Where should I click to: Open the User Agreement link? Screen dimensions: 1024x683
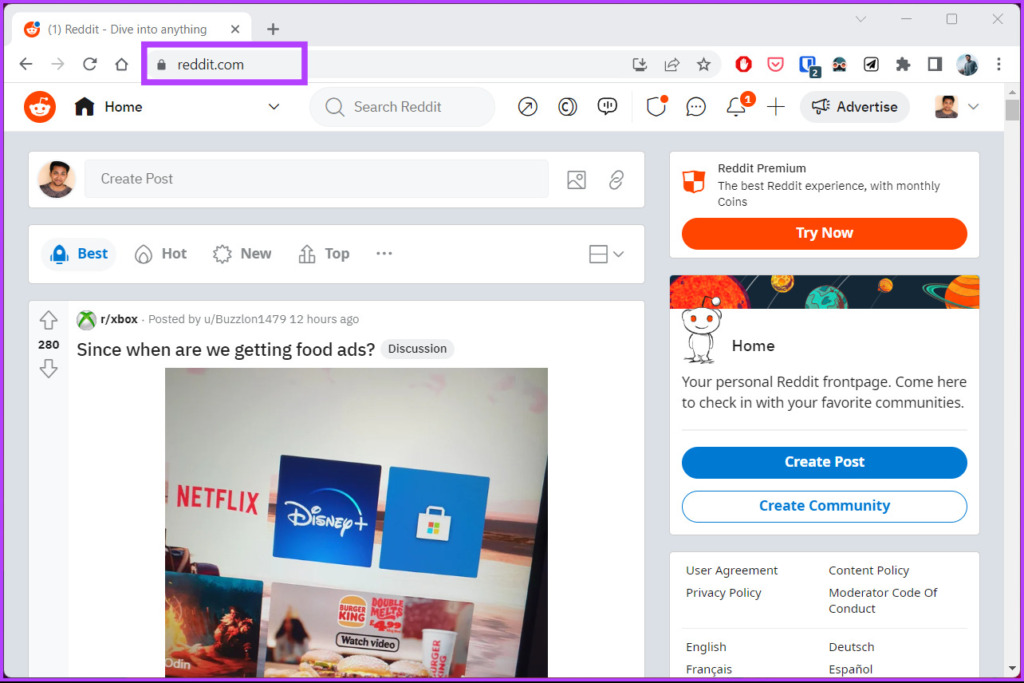[x=731, y=571]
